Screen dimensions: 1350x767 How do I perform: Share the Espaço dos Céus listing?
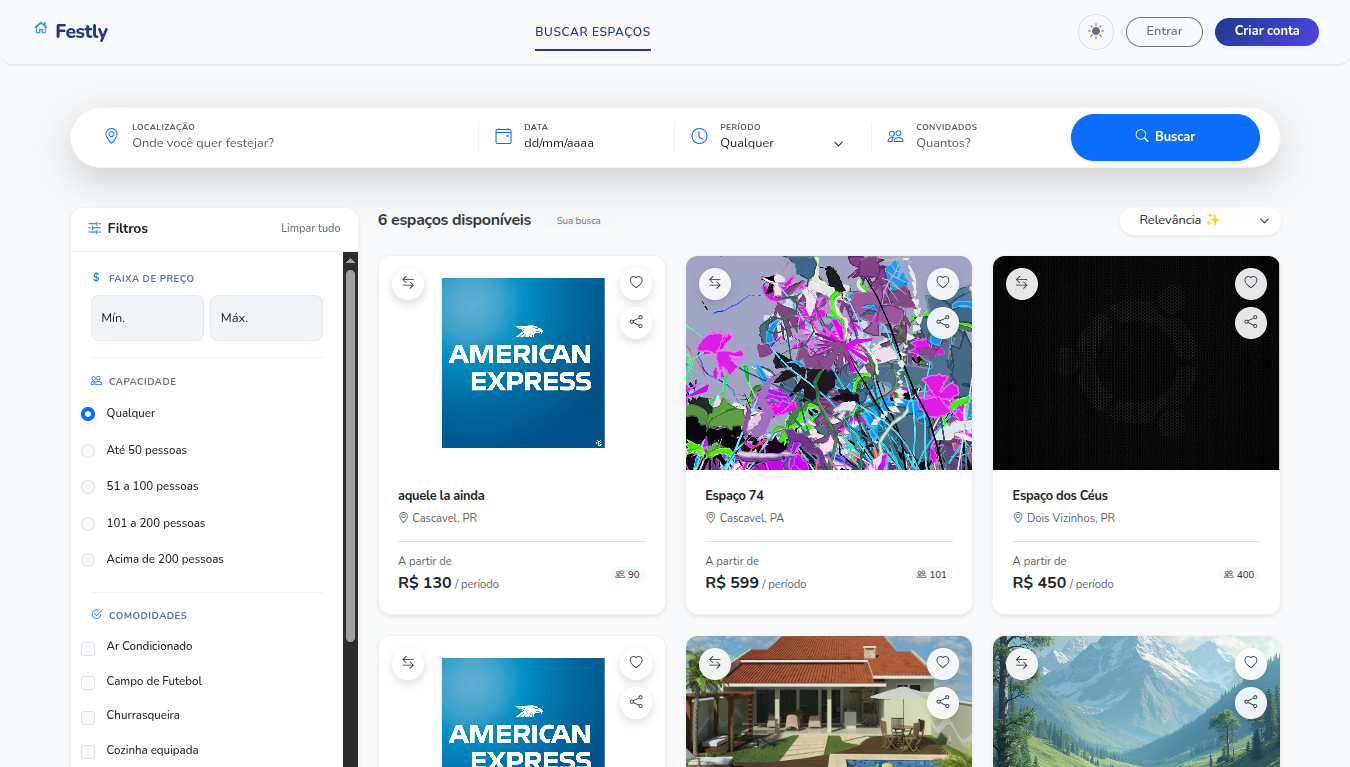tap(1251, 322)
